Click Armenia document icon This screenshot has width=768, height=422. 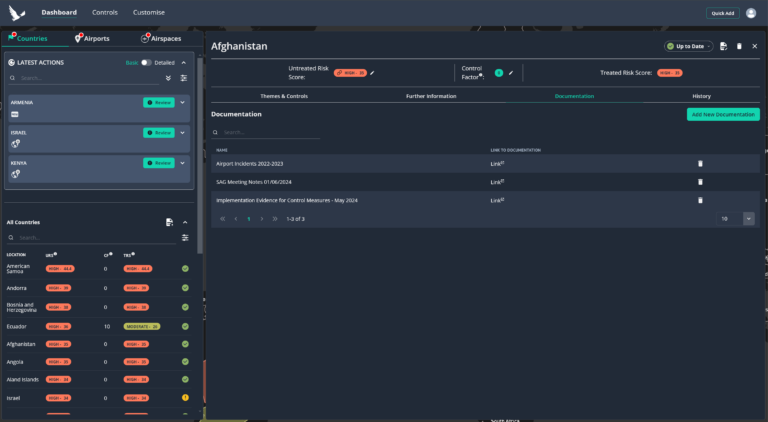pyautogui.click(x=15, y=114)
